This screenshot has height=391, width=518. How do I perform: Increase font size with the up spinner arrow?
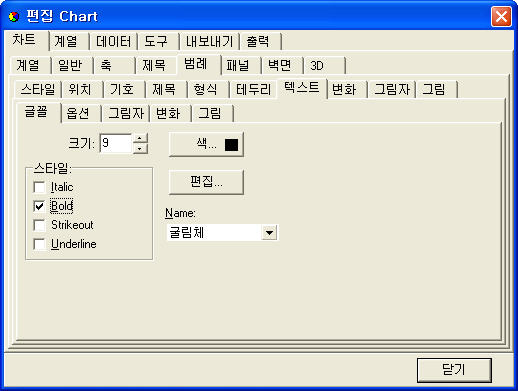140,138
